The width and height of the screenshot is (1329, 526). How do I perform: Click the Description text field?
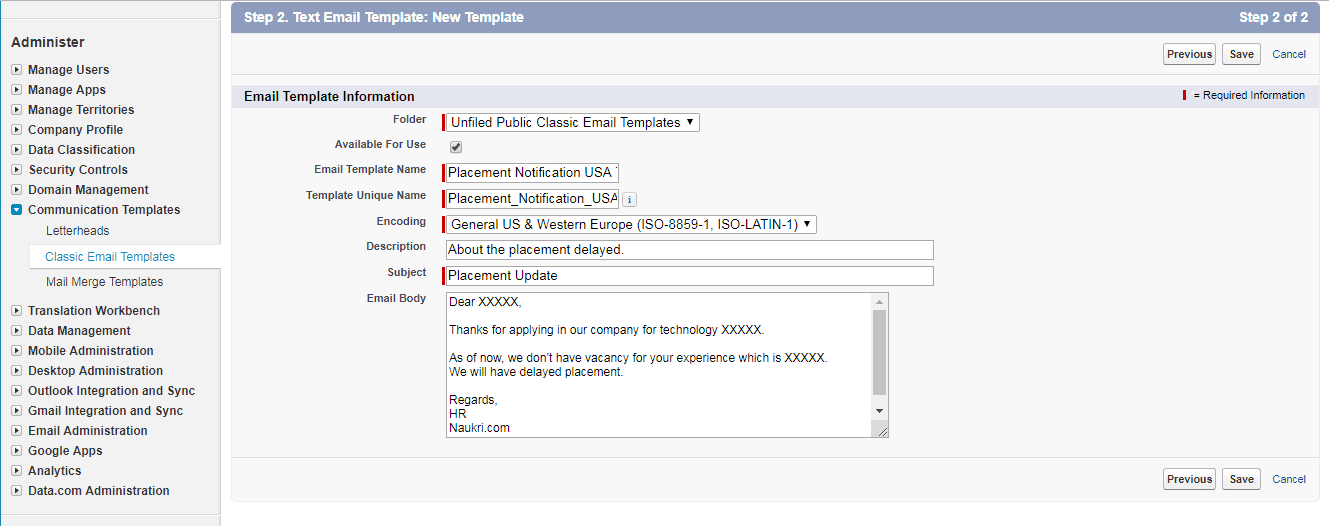689,250
